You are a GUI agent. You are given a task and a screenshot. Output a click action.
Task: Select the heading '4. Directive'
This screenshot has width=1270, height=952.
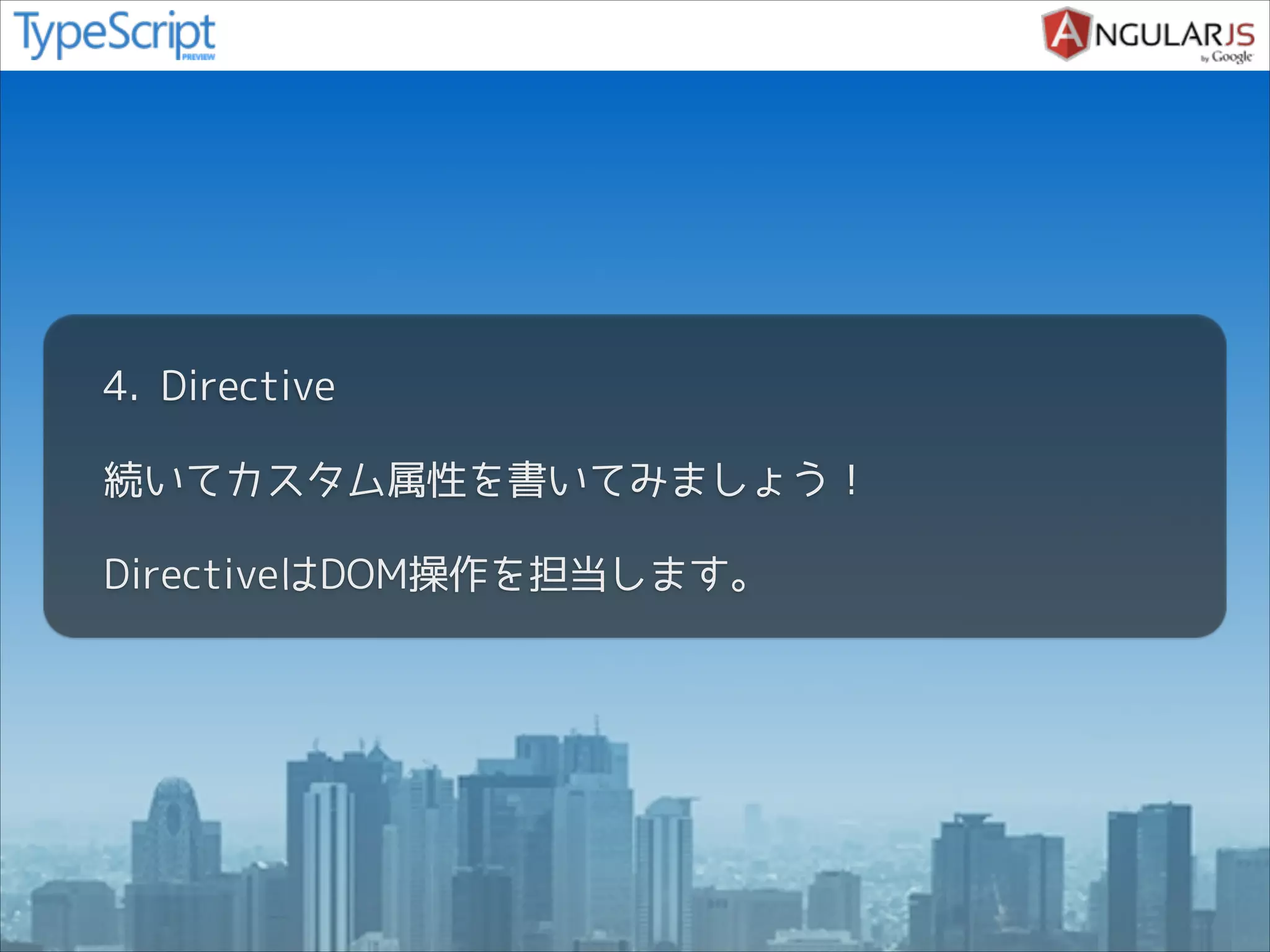tap(219, 386)
